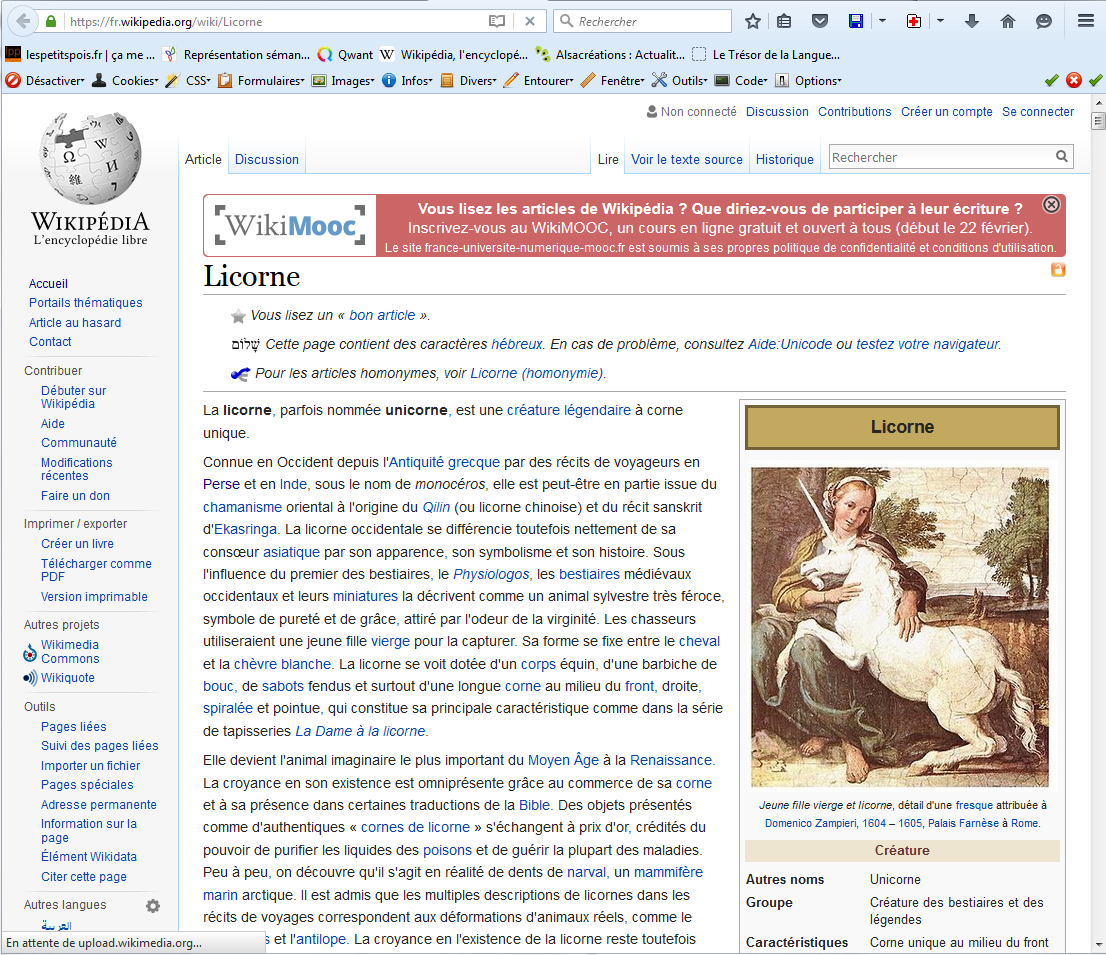Click the Wikipedia search magnifier icon
Screen dimensions: 1106x955
pyautogui.click(x=1061, y=157)
